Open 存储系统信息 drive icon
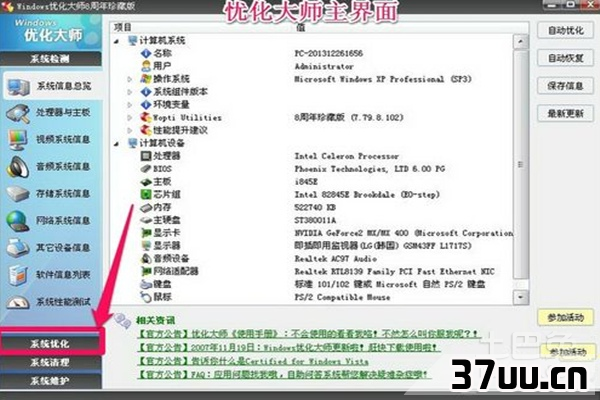The height and width of the screenshot is (400, 600). (x=18, y=194)
